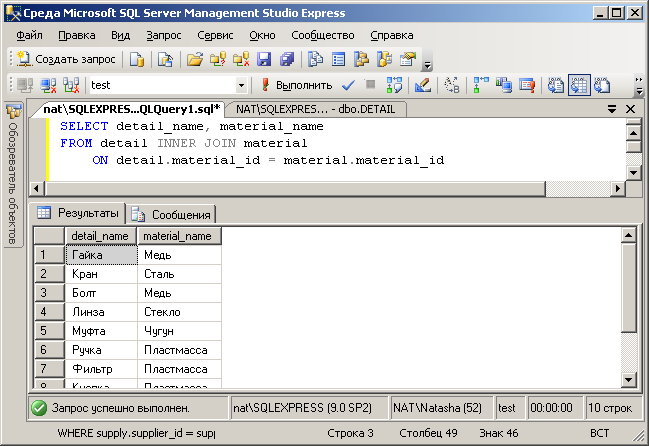Open the Вид menu
The width and height of the screenshot is (649, 446).
pyautogui.click(x=120, y=36)
